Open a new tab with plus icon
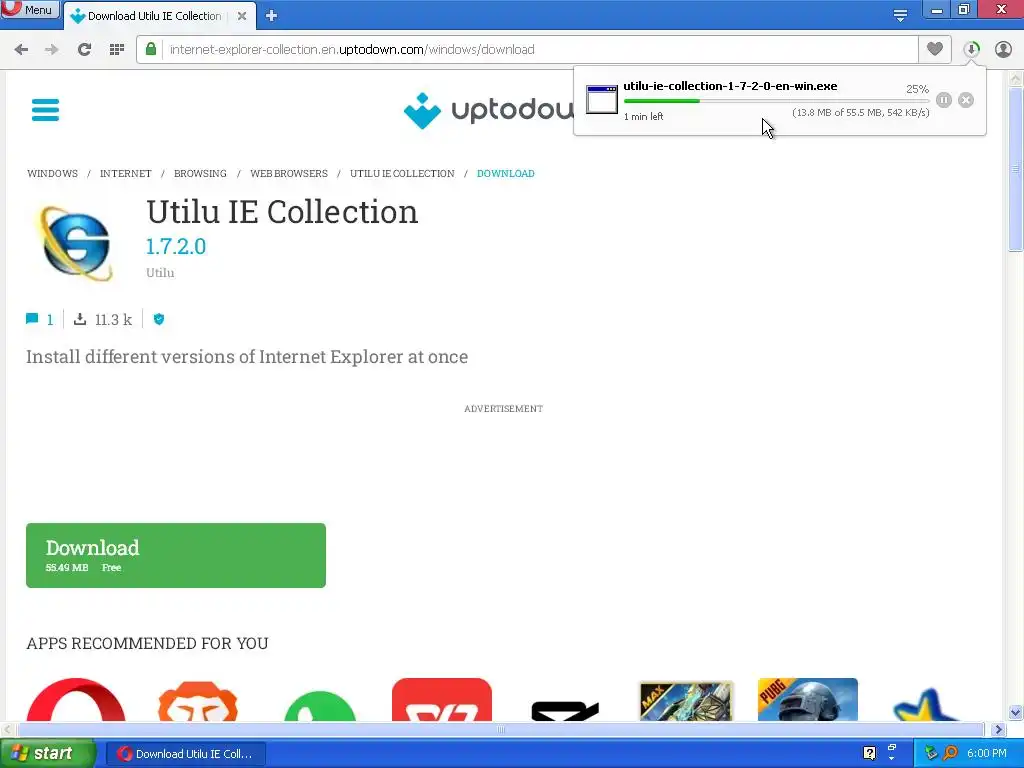Screen dimensions: 1024x768 click(272, 16)
